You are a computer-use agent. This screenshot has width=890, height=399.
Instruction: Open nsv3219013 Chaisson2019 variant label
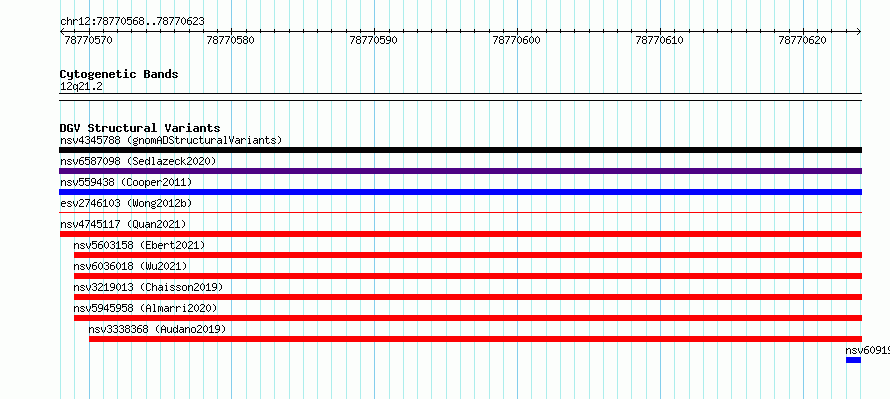pos(148,287)
